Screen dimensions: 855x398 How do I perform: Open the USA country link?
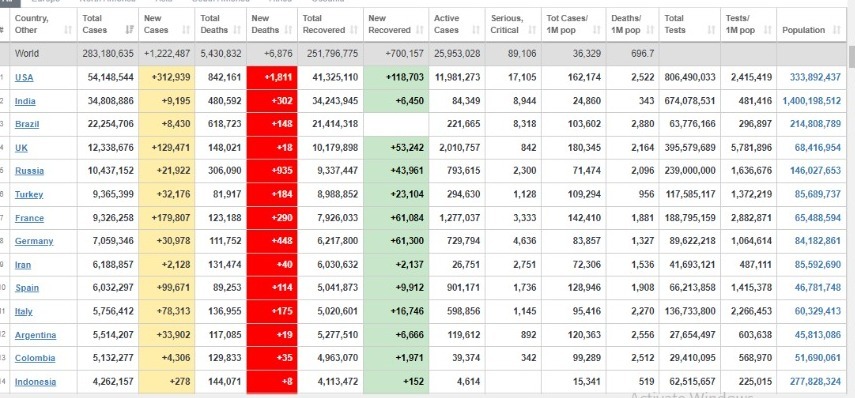24,77
